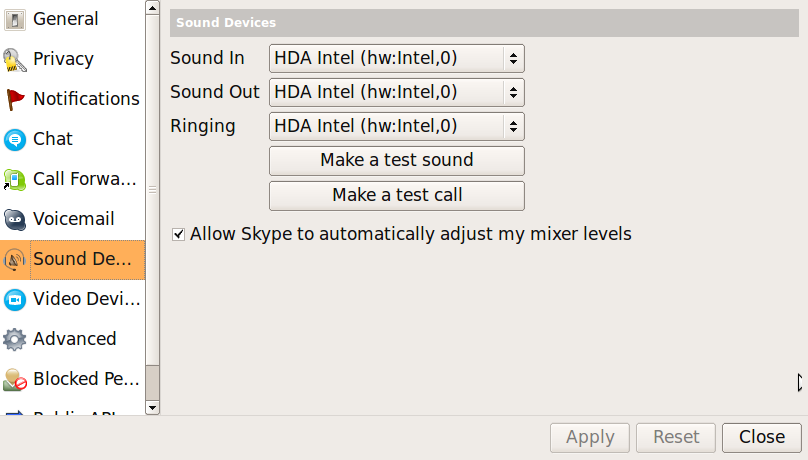
Task: Click sidebar scrollbar up arrow
Action: 153,8
